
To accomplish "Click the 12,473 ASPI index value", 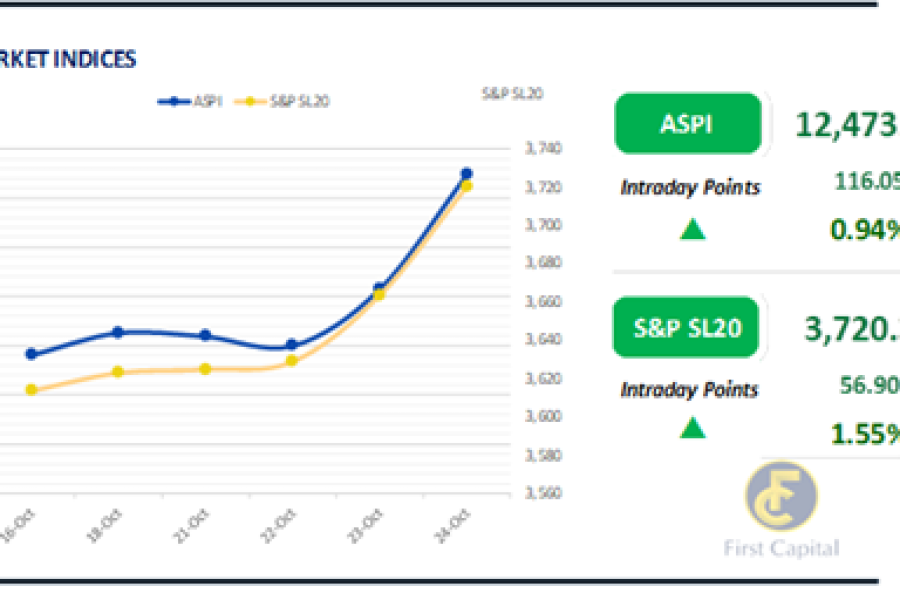I will (x=846, y=124).
